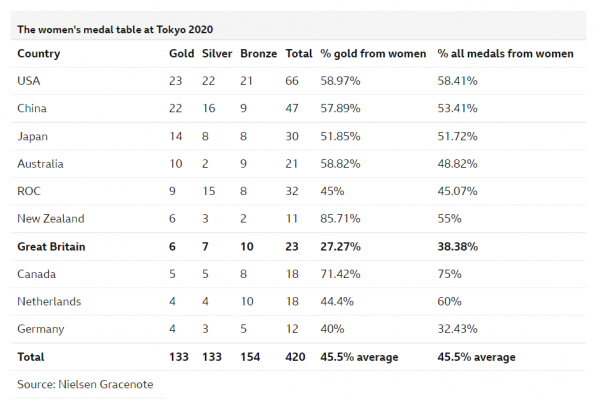
Task: Select the ROC row label
Action: (x=29, y=191)
